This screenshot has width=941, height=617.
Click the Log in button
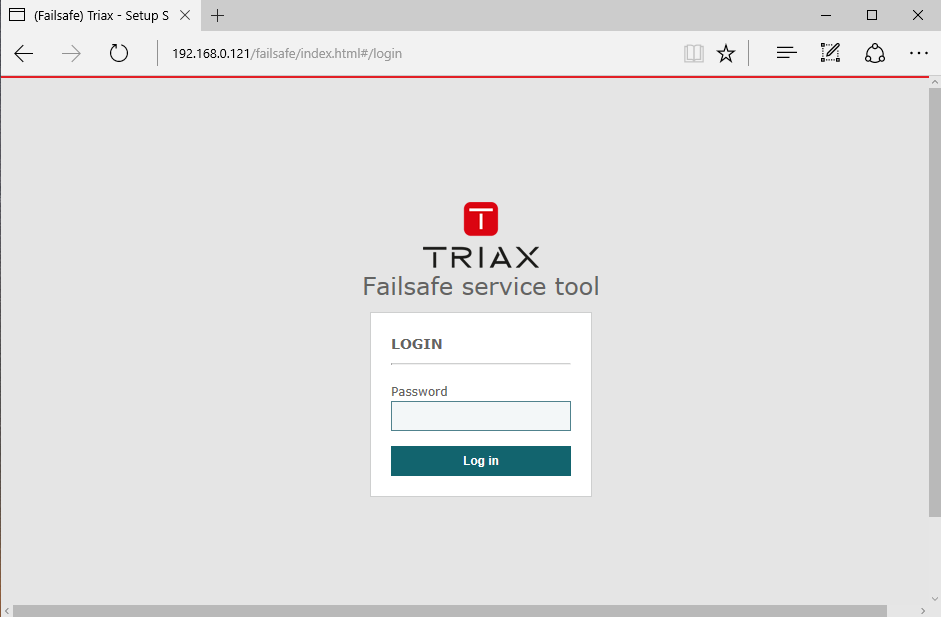[481, 461]
